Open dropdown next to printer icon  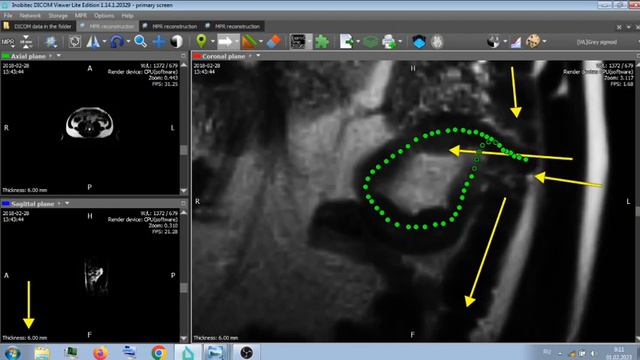click(x=400, y=42)
